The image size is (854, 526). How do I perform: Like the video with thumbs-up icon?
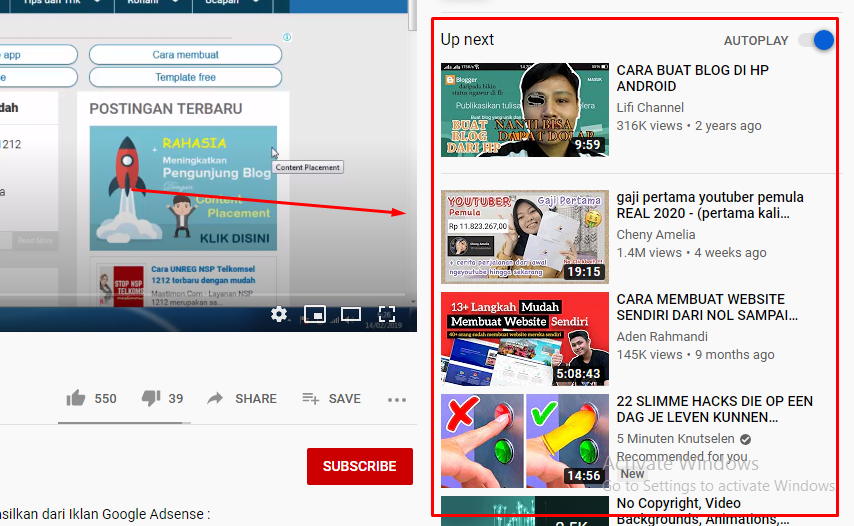(76, 399)
